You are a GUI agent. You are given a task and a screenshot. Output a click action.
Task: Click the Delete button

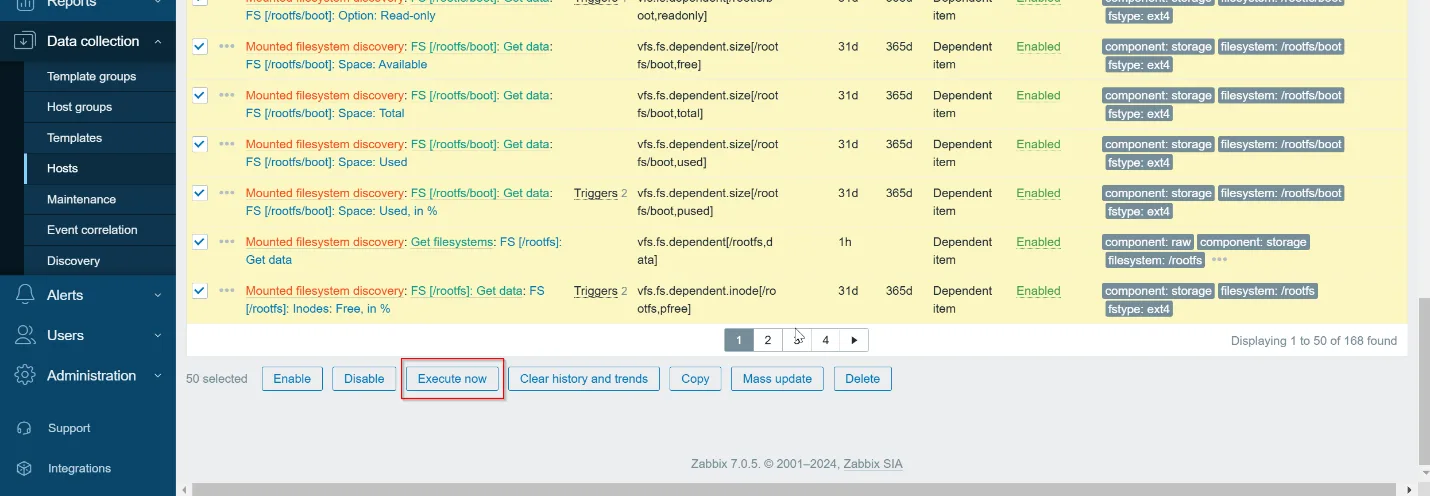coord(863,379)
